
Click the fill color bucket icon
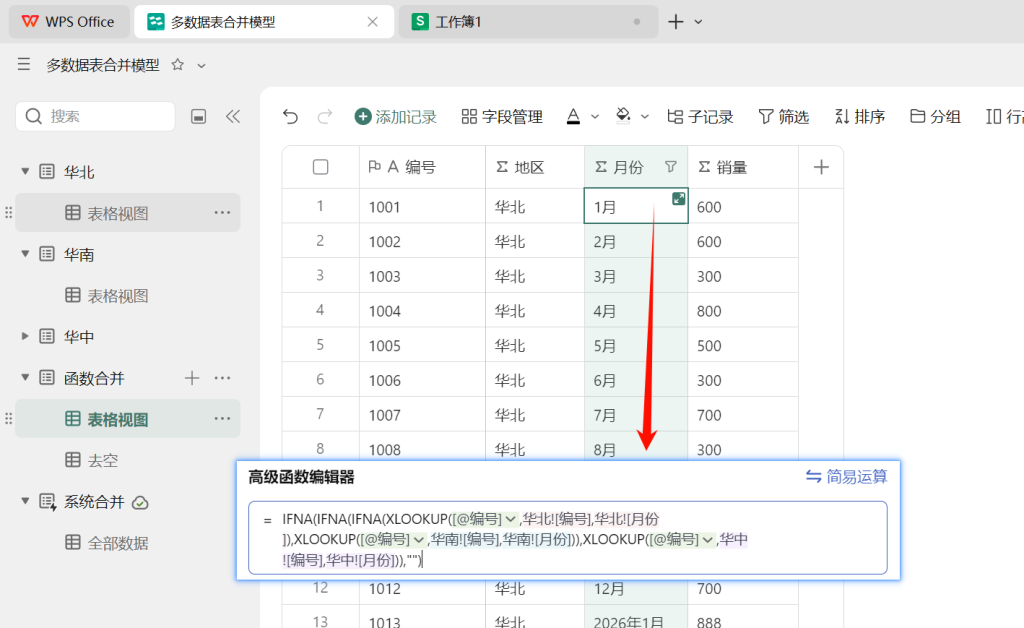tap(623, 116)
